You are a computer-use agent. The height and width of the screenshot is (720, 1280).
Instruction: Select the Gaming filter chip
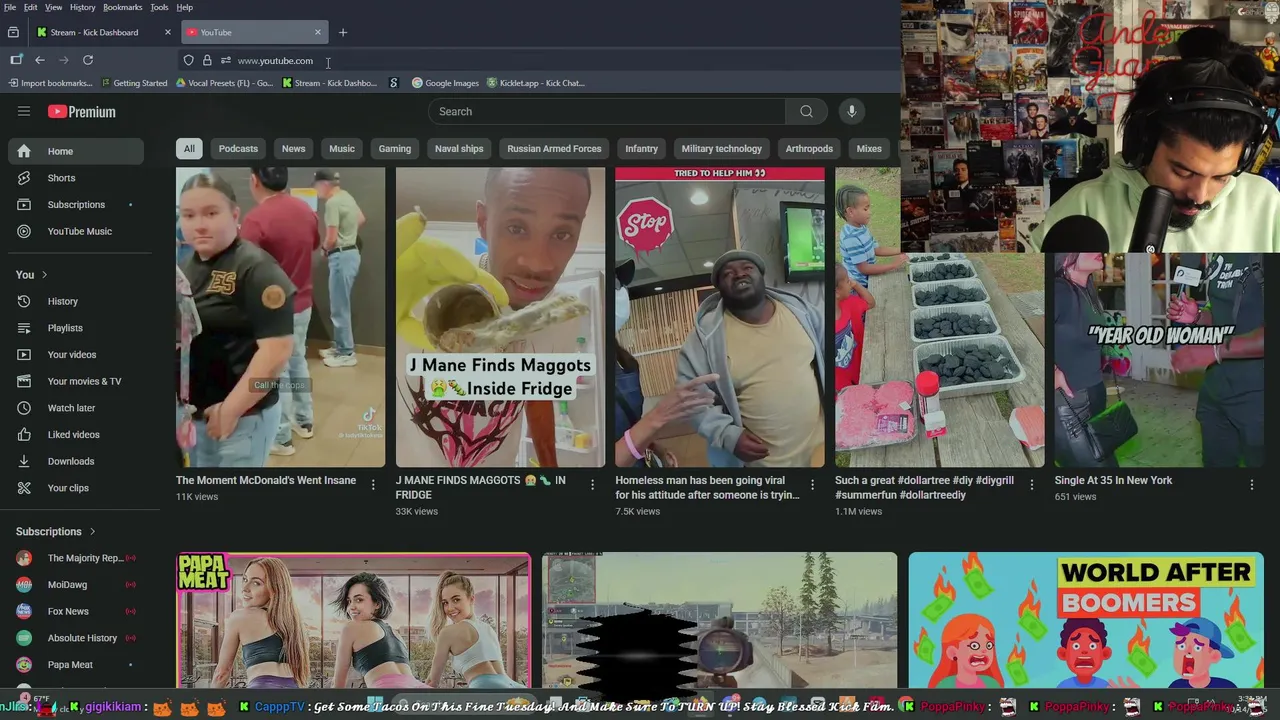click(x=395, y=149)
